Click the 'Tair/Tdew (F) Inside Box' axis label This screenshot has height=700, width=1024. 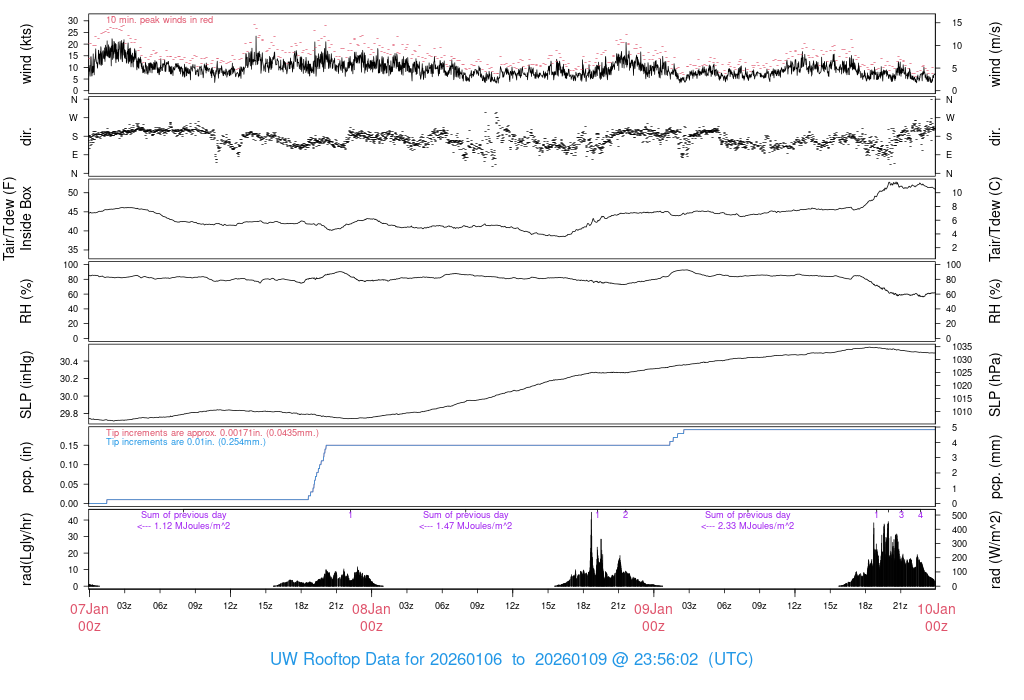click(18, 218)
